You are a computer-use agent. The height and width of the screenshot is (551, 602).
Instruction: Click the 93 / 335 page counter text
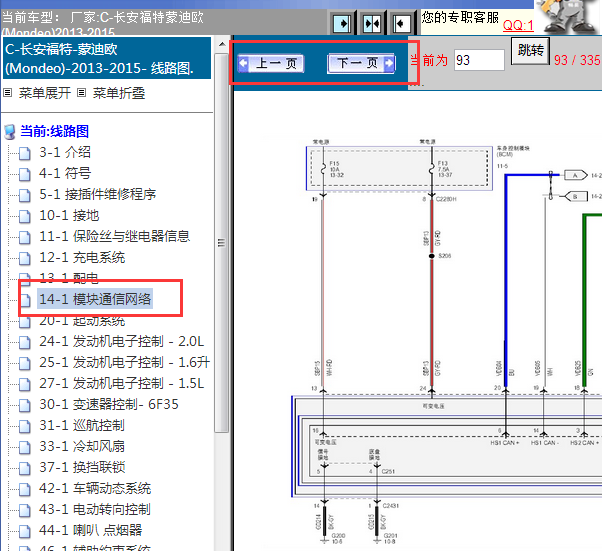(x=577, y=60)
